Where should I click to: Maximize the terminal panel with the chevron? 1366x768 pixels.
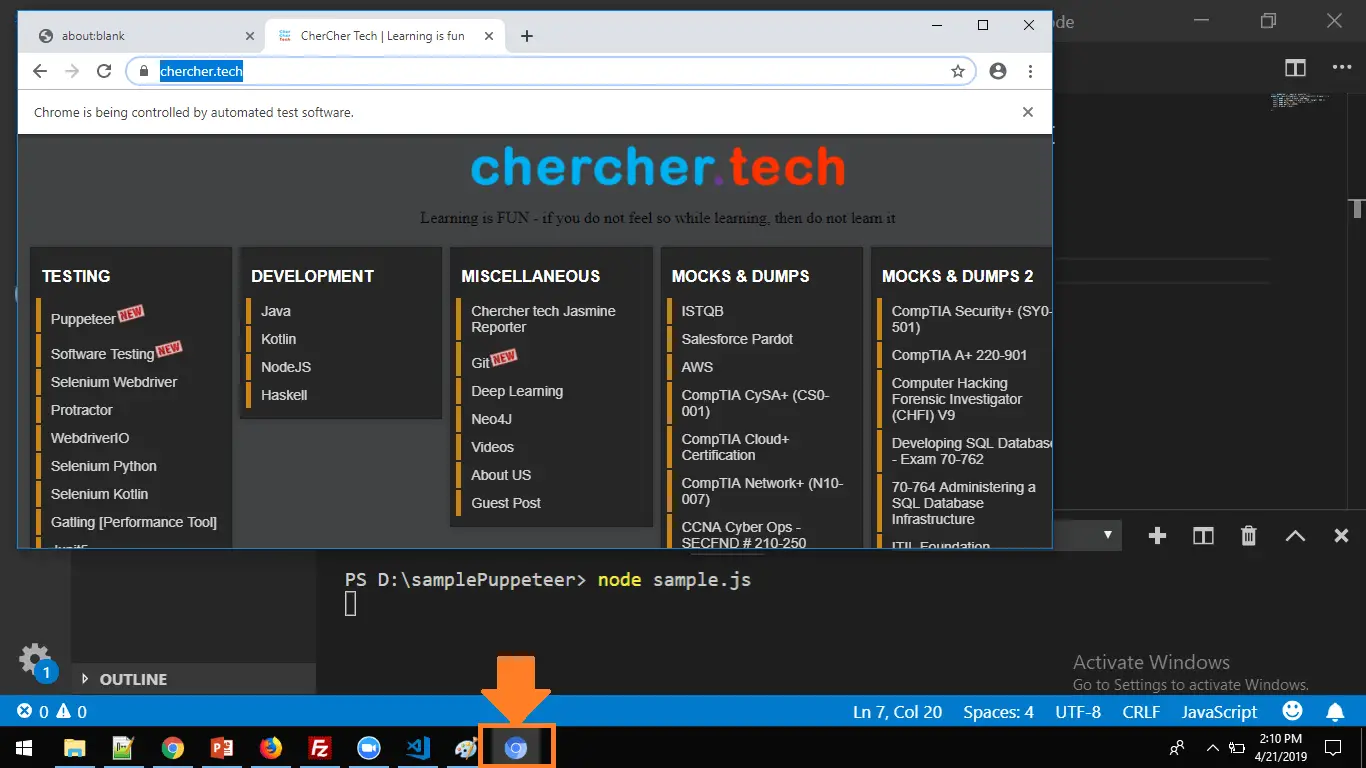pyautogui.click(x=1295, y=535)
